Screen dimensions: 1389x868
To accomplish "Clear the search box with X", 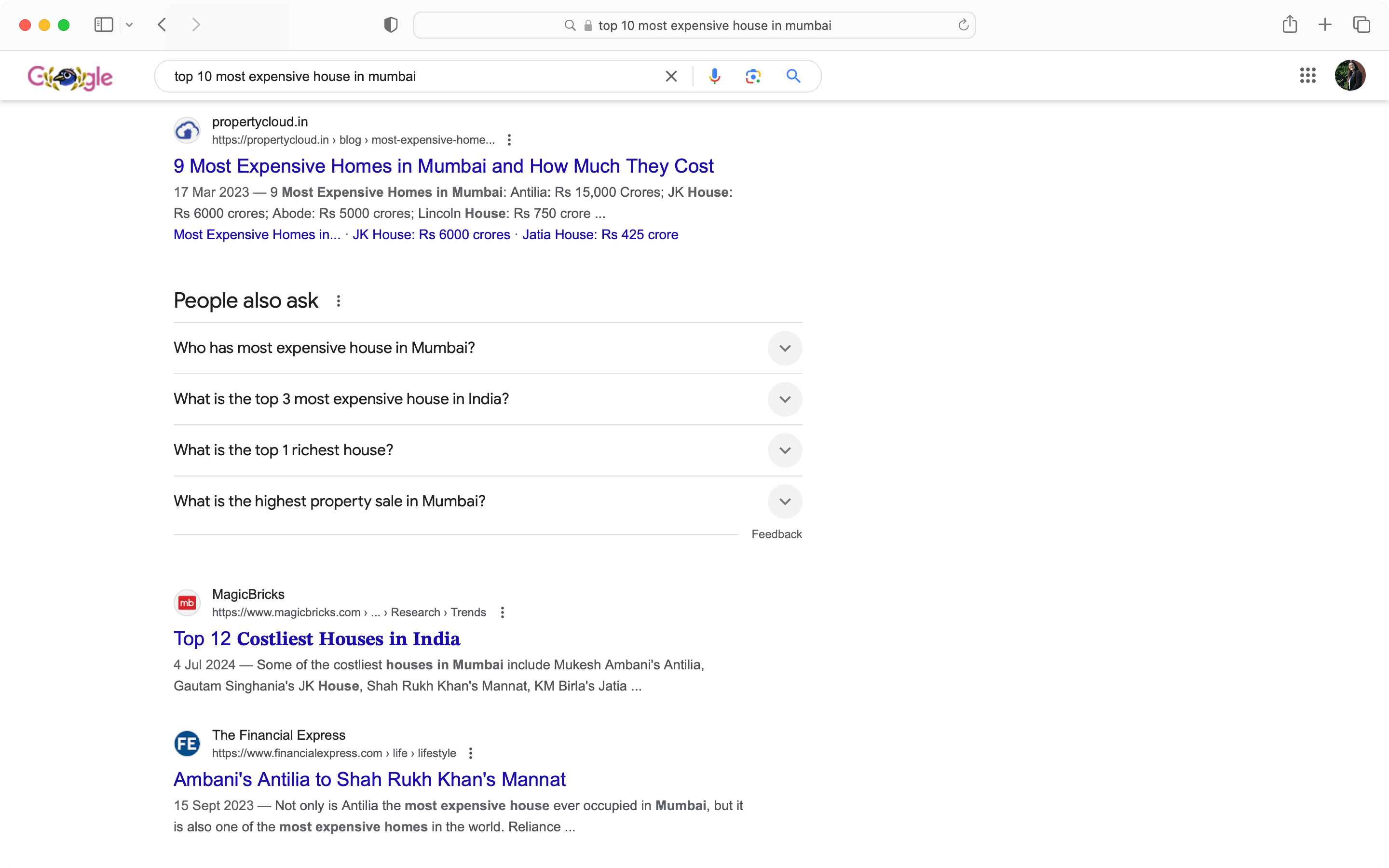I will click(671, 76).
